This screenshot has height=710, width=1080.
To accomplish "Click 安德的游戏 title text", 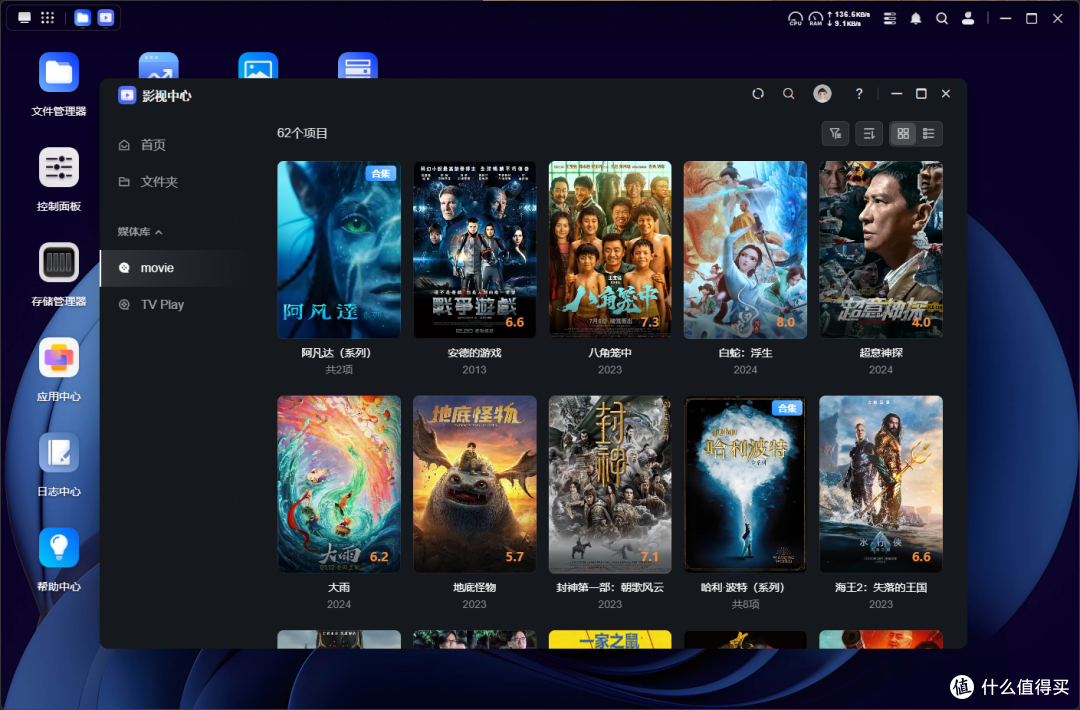I will click(475, 353).
